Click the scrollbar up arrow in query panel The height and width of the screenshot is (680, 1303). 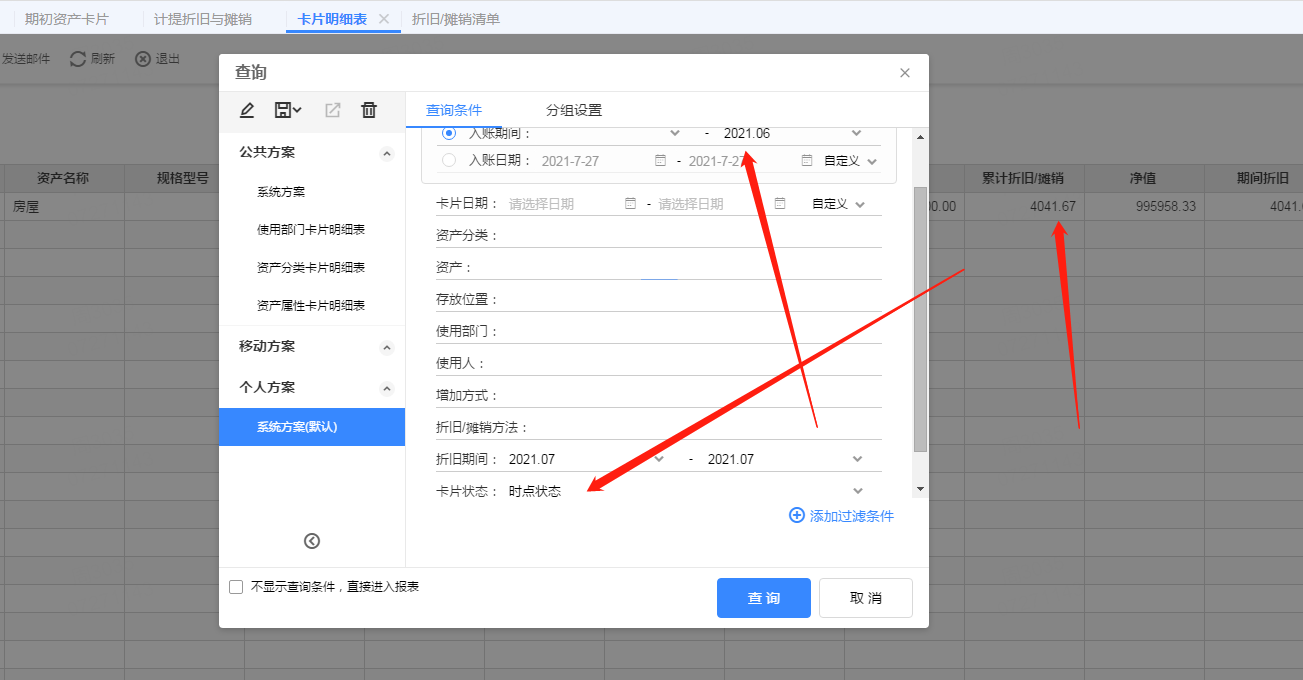pyautogui.click(x=921, y=137)
